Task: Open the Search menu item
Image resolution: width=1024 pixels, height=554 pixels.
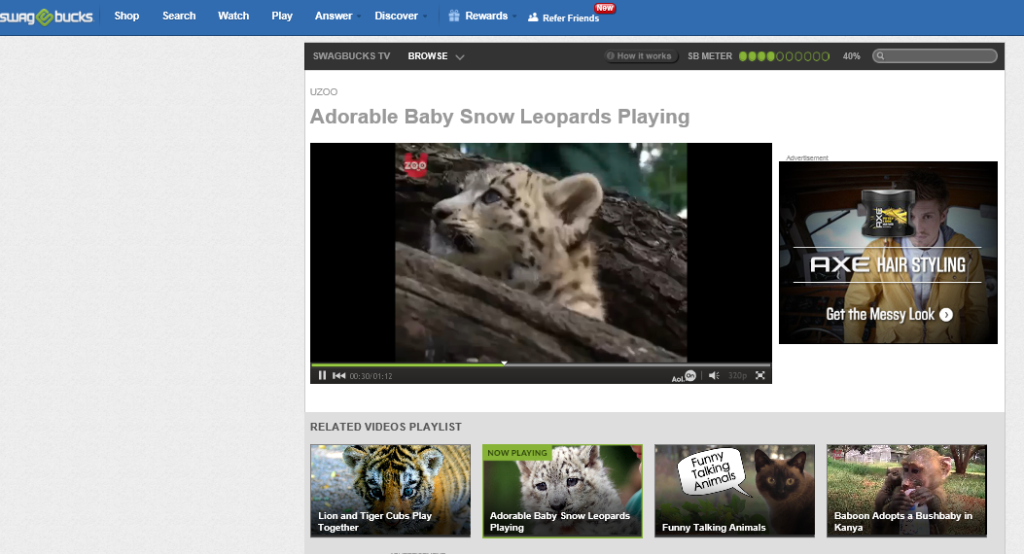Action: (179, 16)
